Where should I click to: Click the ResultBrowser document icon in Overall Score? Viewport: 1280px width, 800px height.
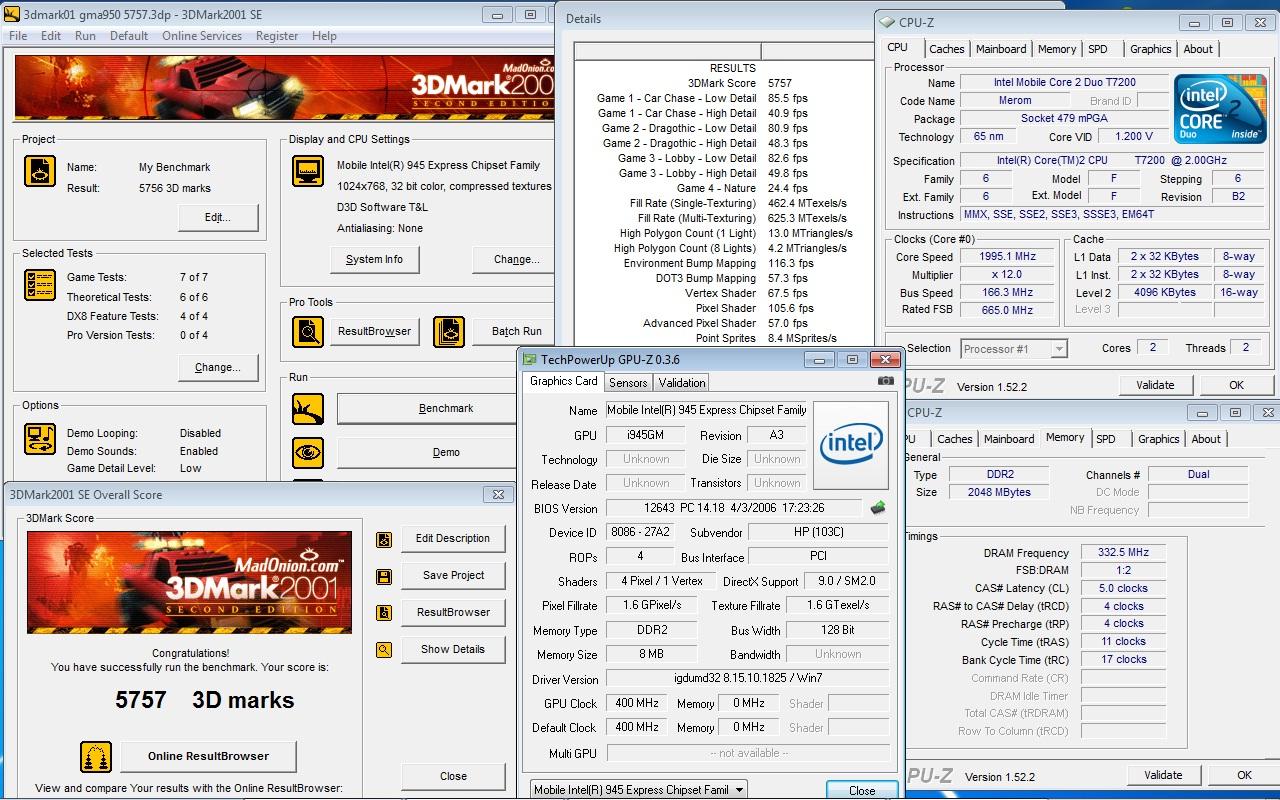tap(384, 613)
